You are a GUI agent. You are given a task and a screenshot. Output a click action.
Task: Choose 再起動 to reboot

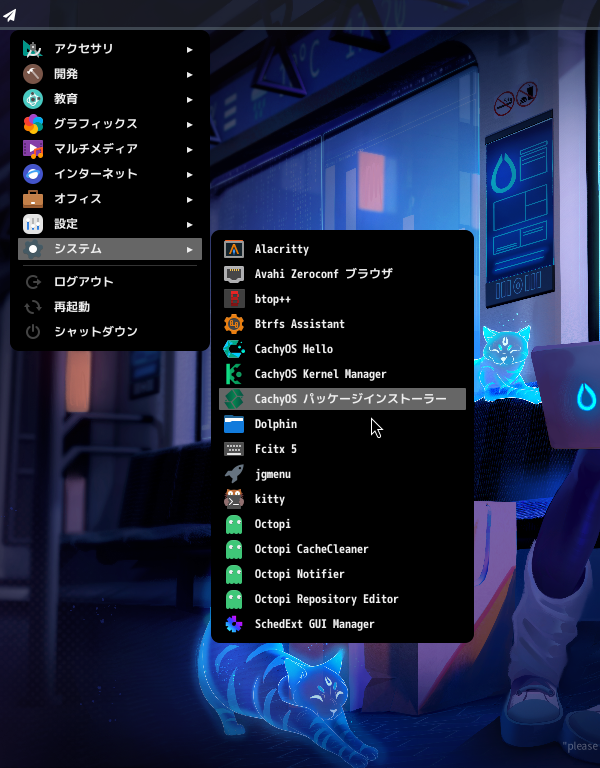click(110, 307)
